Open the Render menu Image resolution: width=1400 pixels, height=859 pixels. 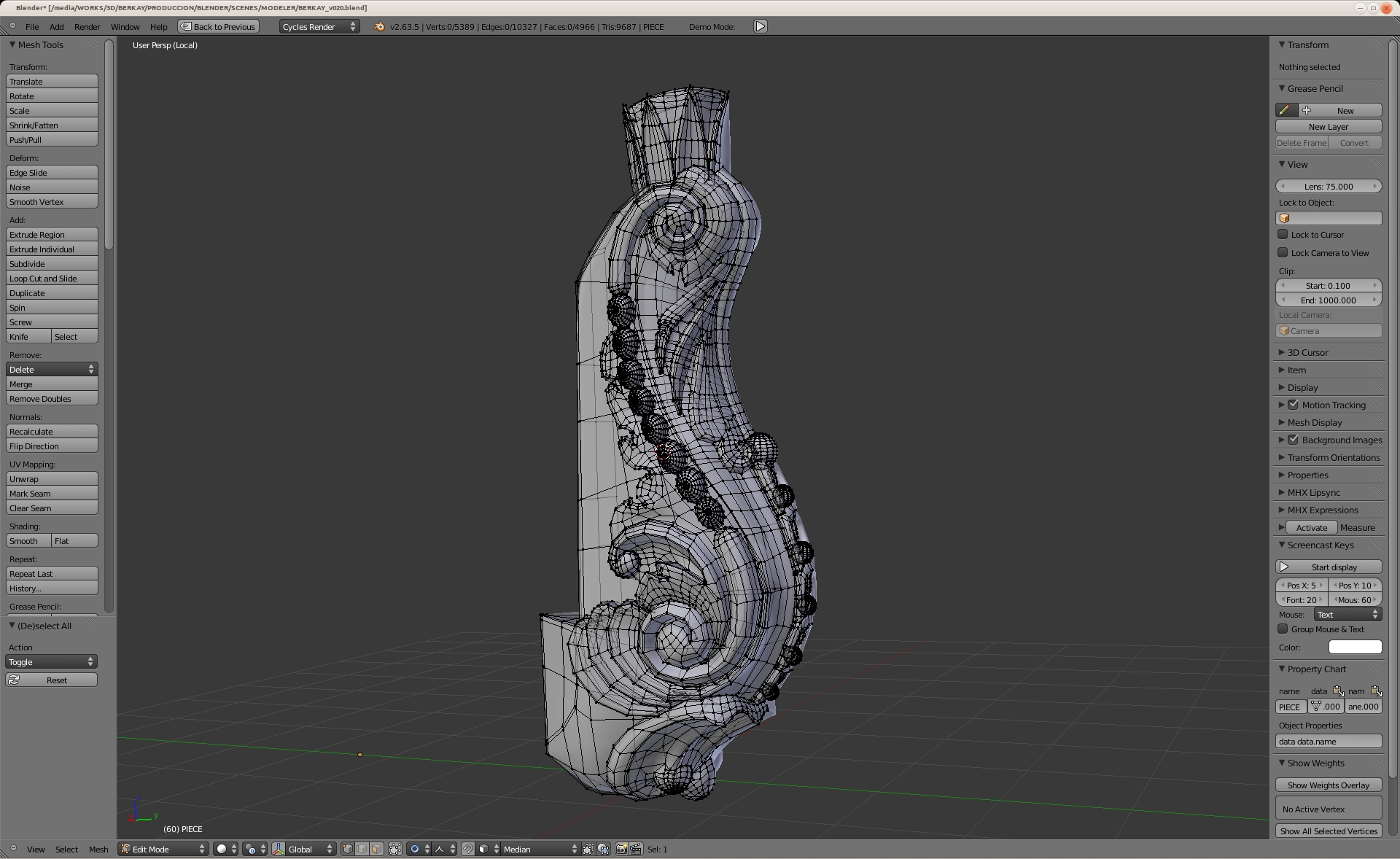[x=87, y=26]
